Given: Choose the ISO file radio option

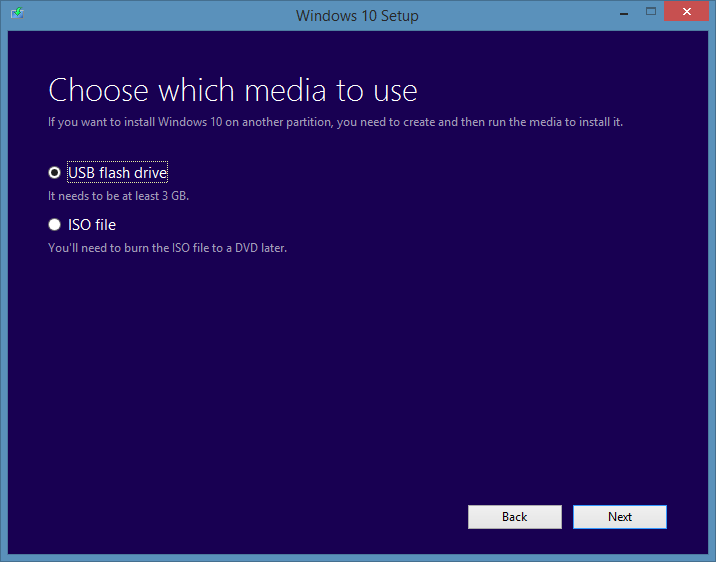Looking at the screenshot, I should (x=54, y=225).
